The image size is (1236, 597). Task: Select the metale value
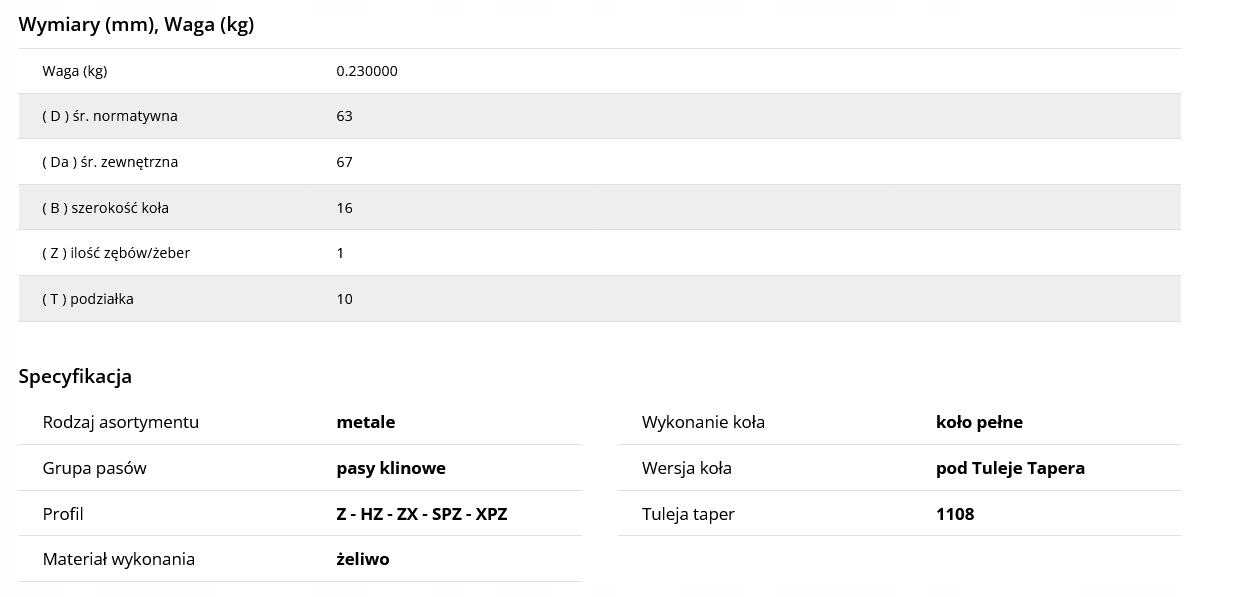pos(366,422)
